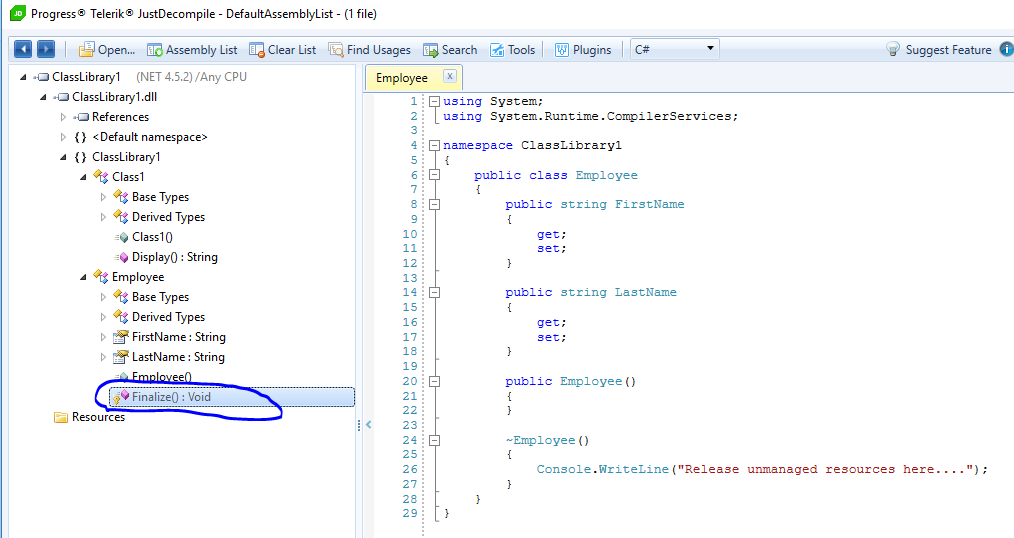1014x538 pixels.
Task: Clear List of loaded assemblies
Action: [x=283, y=50]
